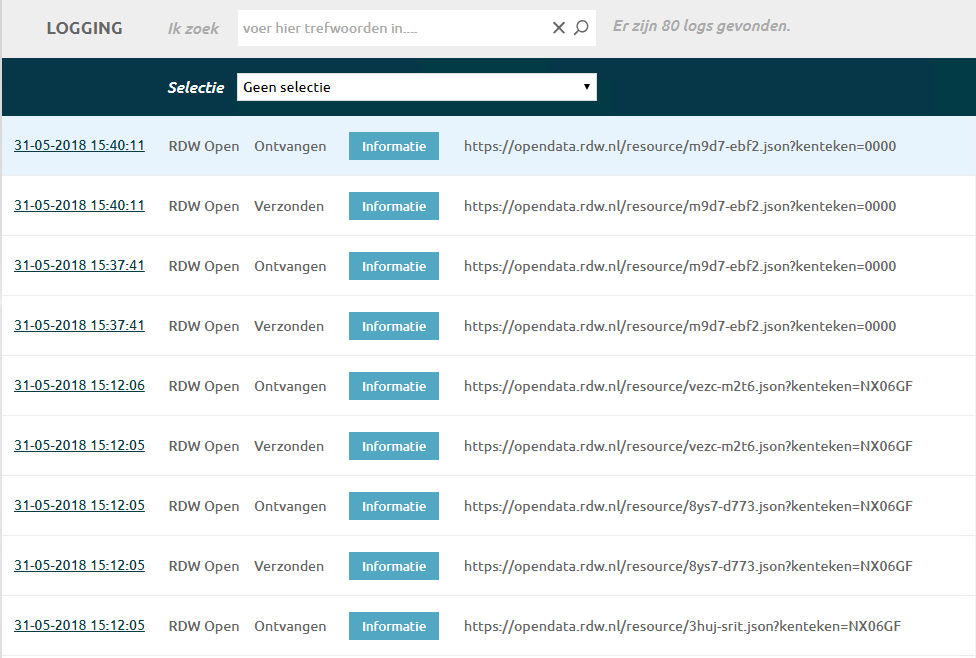Click Informatie on the 15:12:06 Ontvangen row
This screenshot has height=658, width=976.
pos(394,386)
